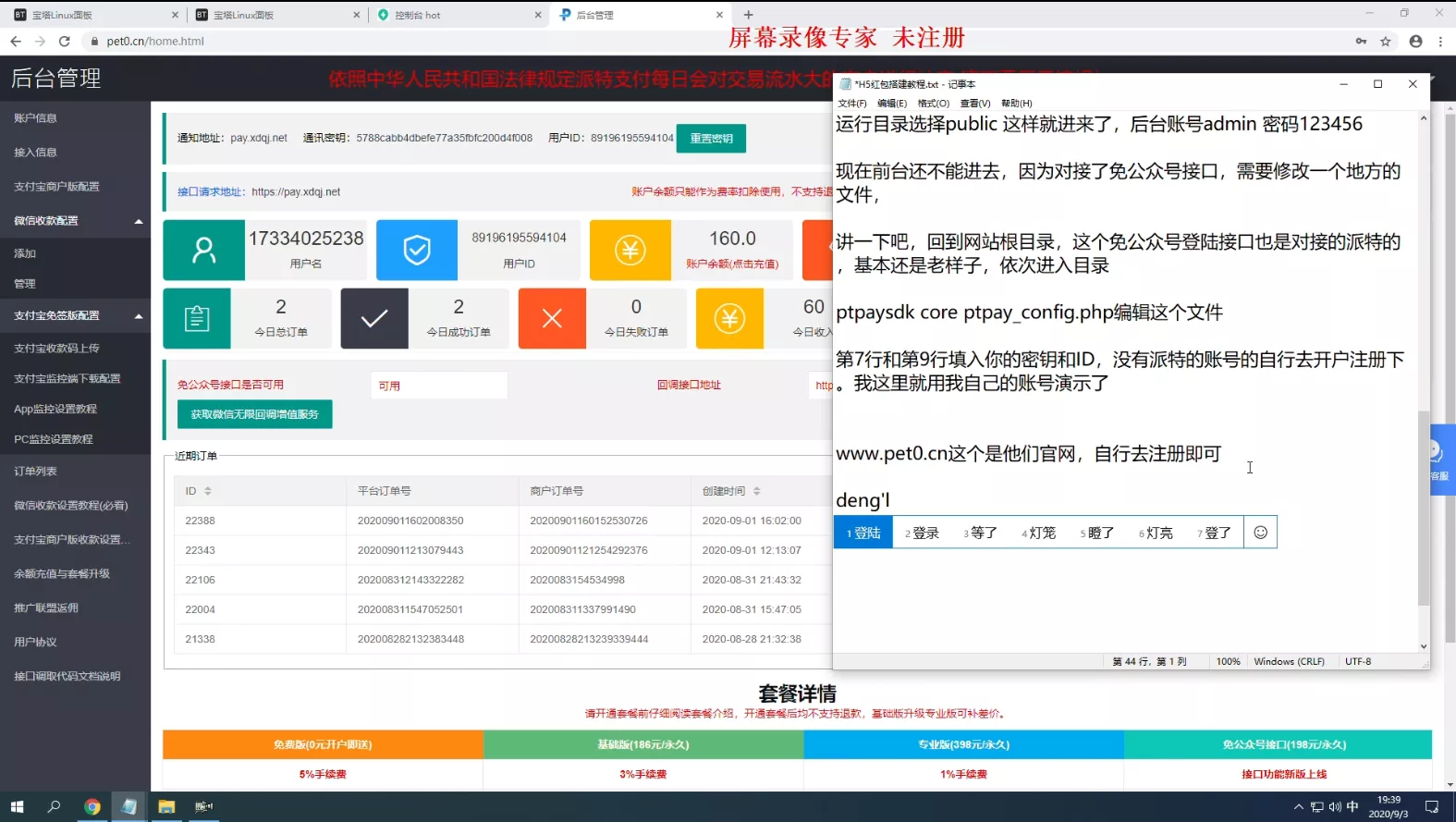Click the blue shield user ID icon
Viewport: 1456px width, 822px height.
coord(417,250)
